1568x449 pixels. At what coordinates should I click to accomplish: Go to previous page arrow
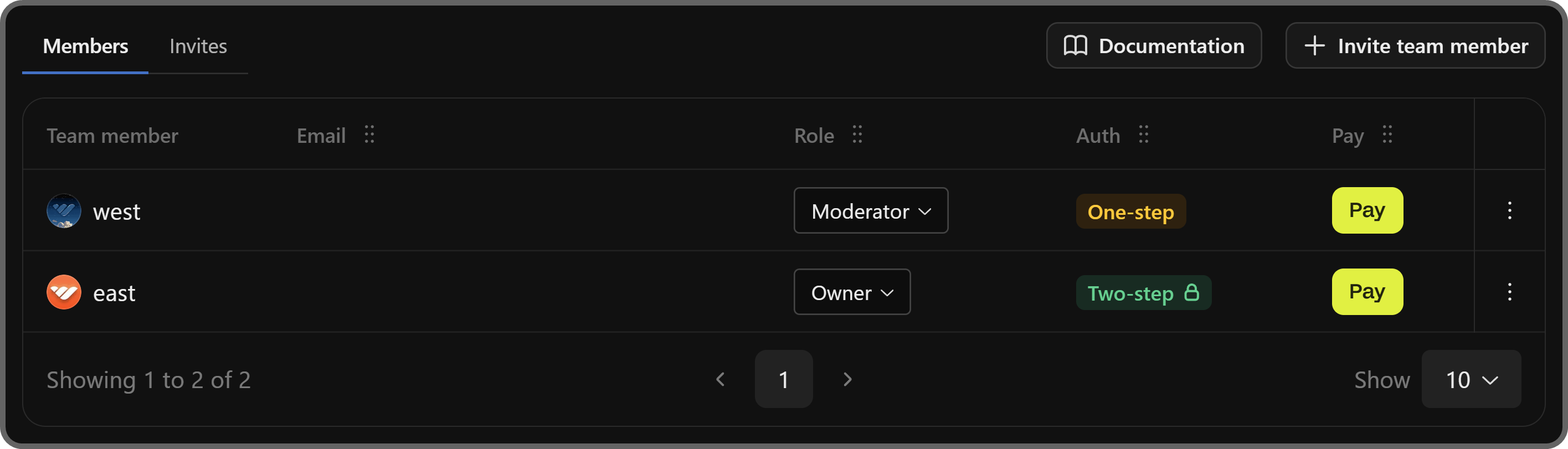click(x=721, y=380)
